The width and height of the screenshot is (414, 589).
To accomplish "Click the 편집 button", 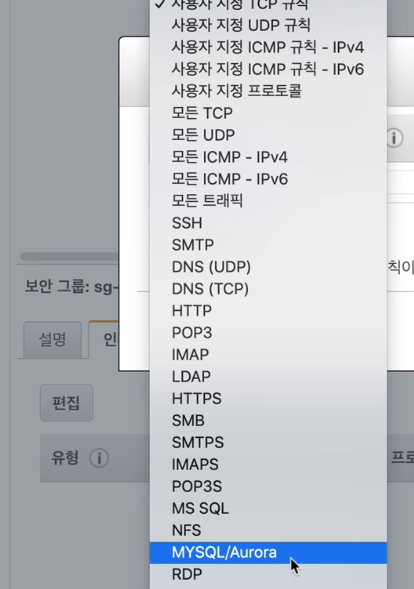I will tap(66, 403).
